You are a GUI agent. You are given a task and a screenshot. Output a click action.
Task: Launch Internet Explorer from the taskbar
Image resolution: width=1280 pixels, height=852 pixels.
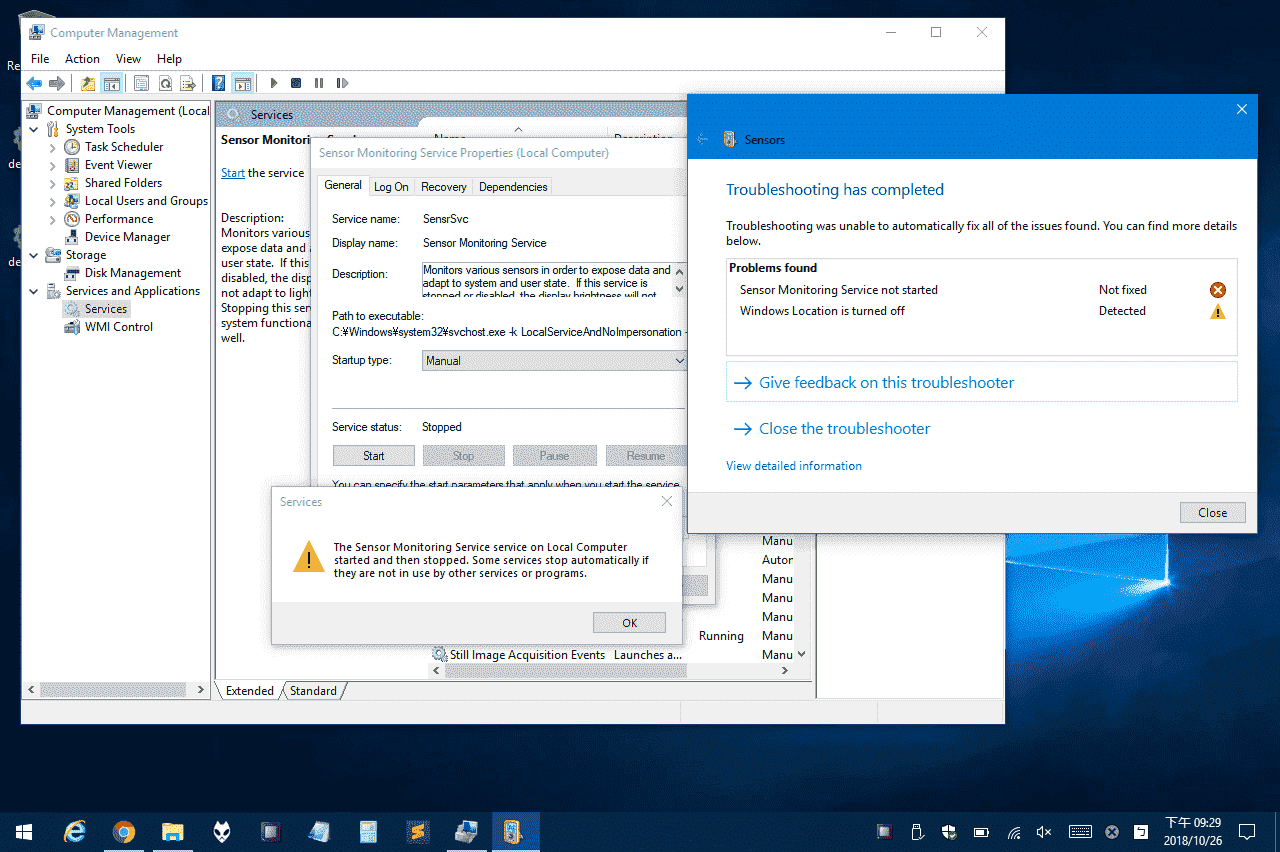tap(74, 831)
